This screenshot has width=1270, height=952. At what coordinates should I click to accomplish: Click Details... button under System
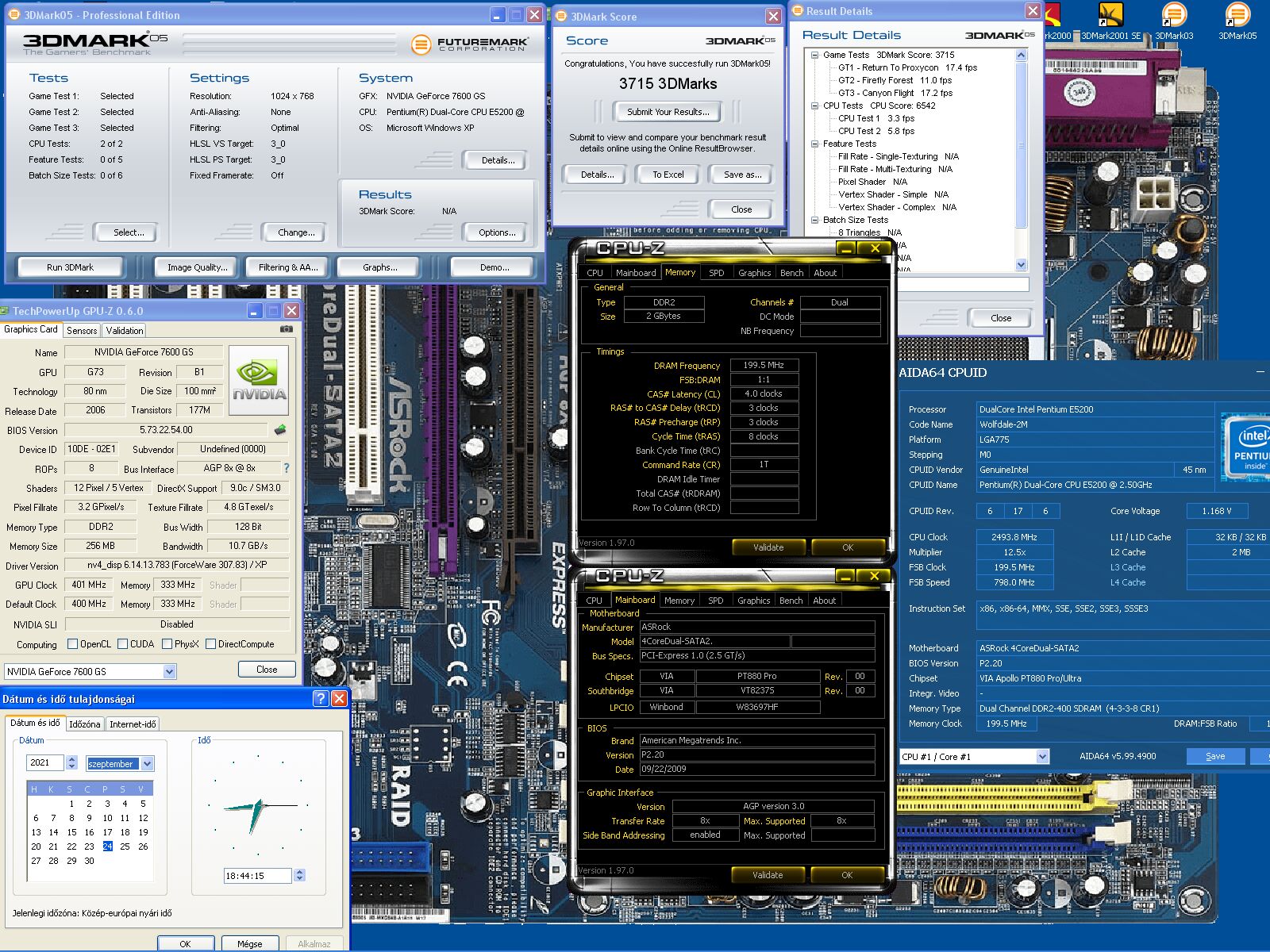(x=498, y=160)
